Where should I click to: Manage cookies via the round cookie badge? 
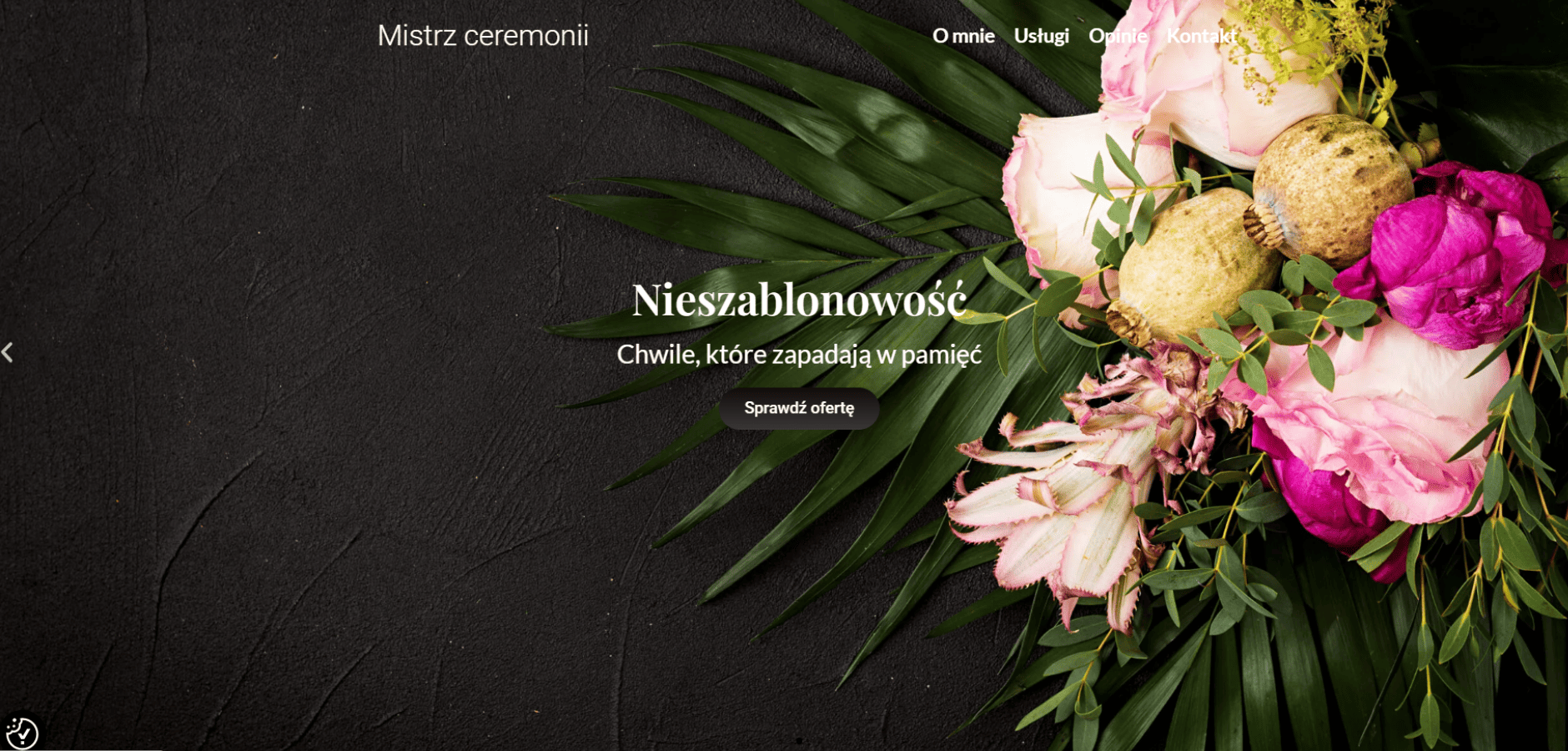22,733
